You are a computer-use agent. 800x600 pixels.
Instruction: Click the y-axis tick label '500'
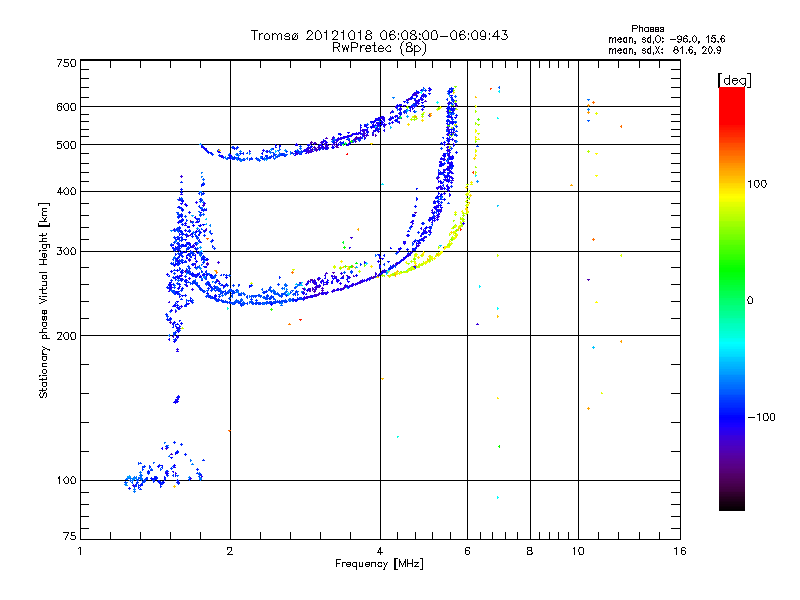tap(66, 145)
